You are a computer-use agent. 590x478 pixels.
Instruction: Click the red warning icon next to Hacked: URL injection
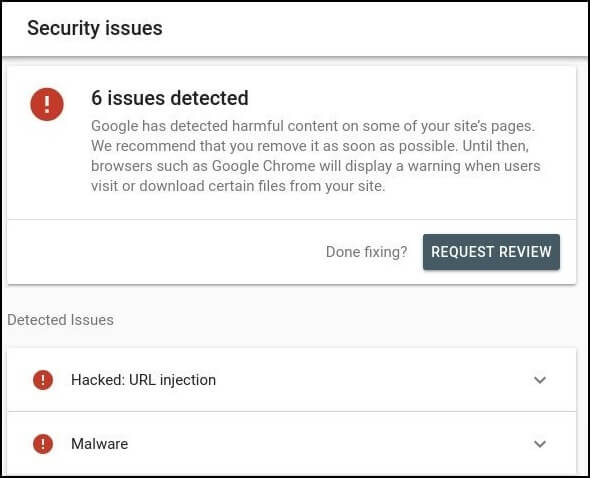click(43, 380)
